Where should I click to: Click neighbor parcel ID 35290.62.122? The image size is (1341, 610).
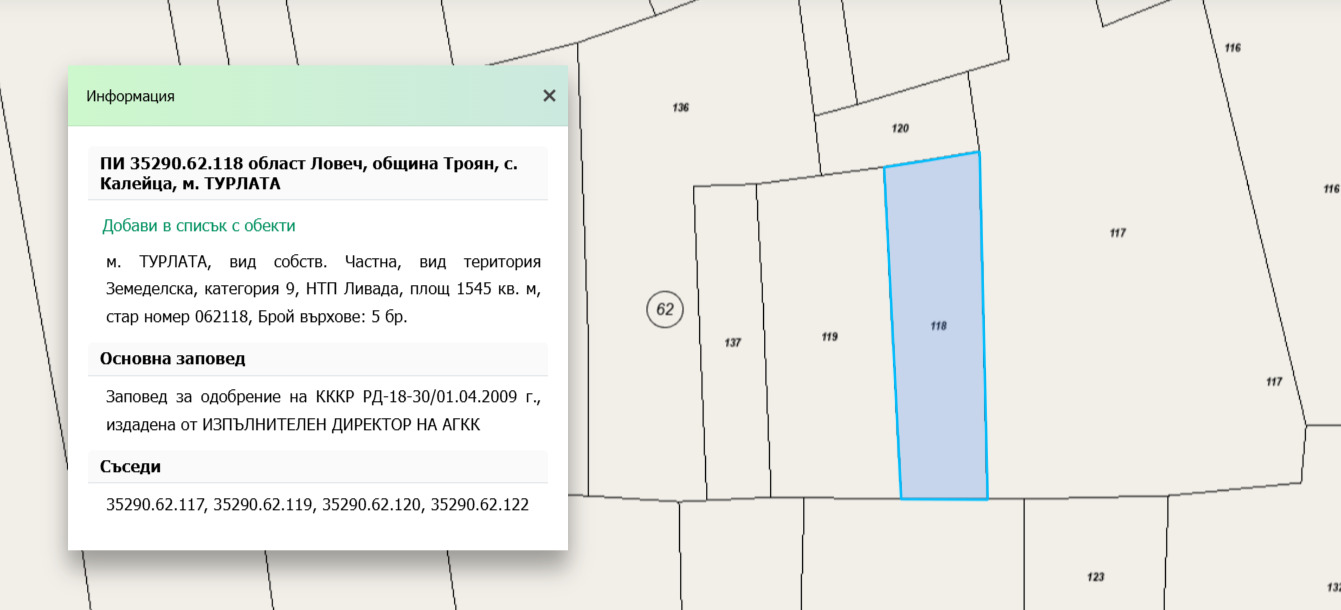pyautogui.click(x=479, y=505)
